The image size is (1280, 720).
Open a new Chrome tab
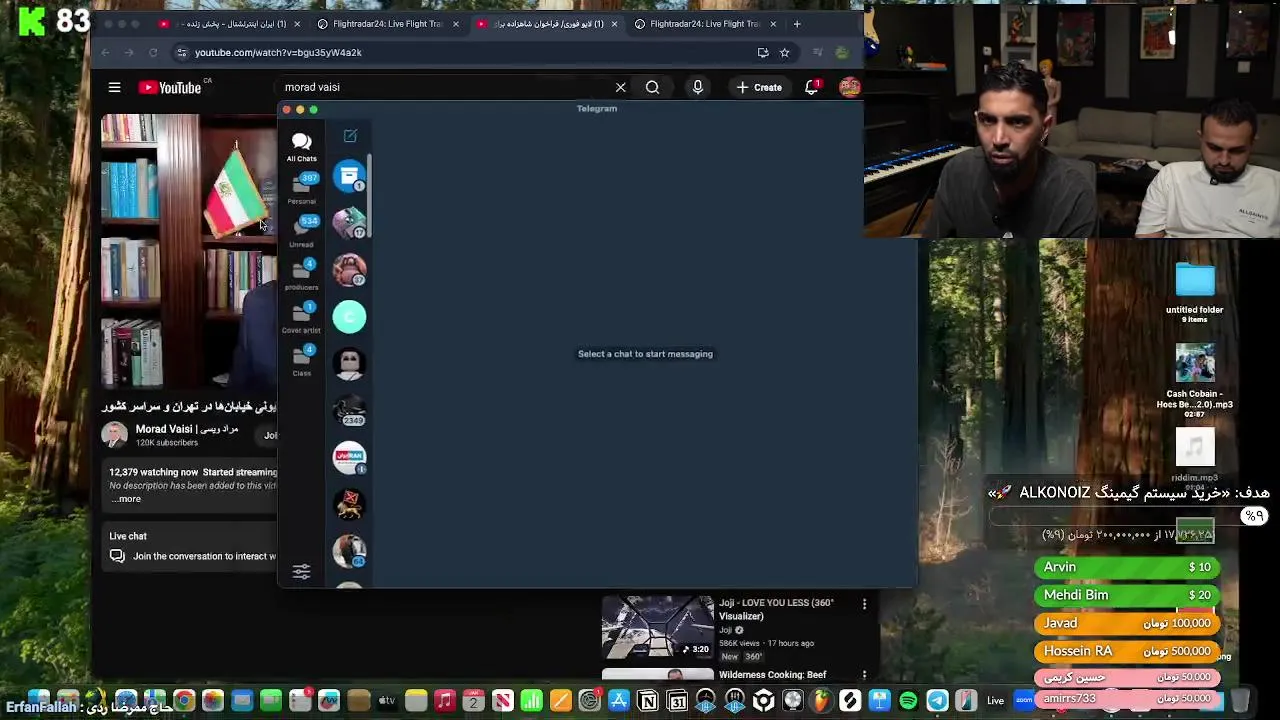tap(797, 24)
